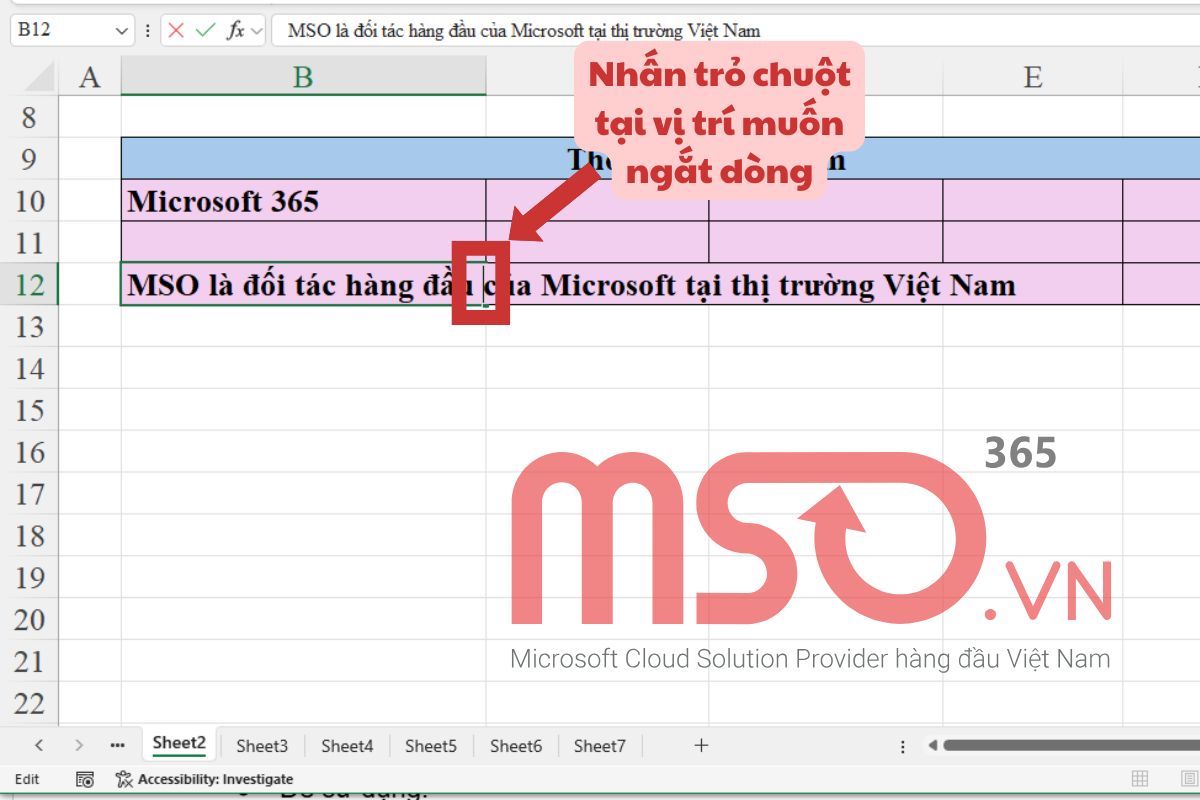Open Accessibility: Investigate in the status bar

click(x=204, y=779)
